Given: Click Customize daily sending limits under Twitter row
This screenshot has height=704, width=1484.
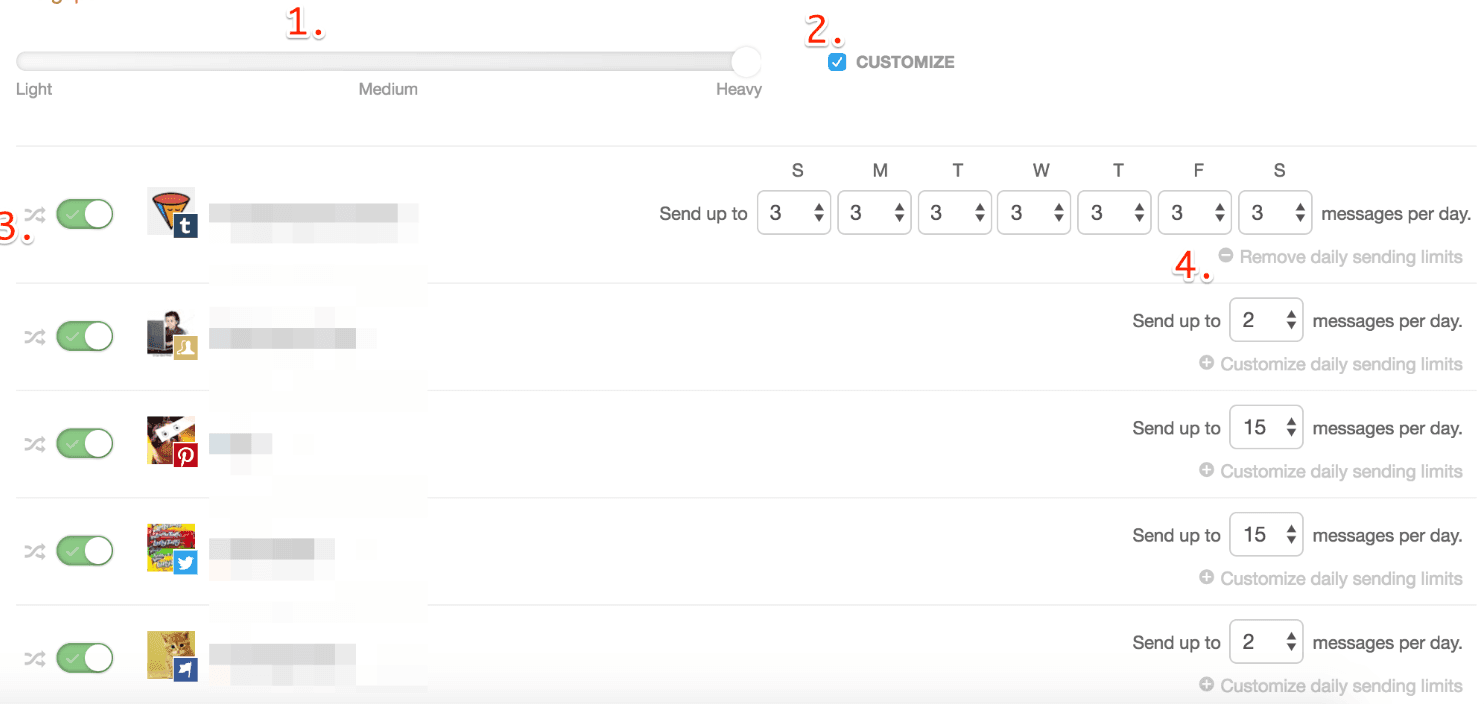Looking at the screenshot, I should [x=1341, y=578].
